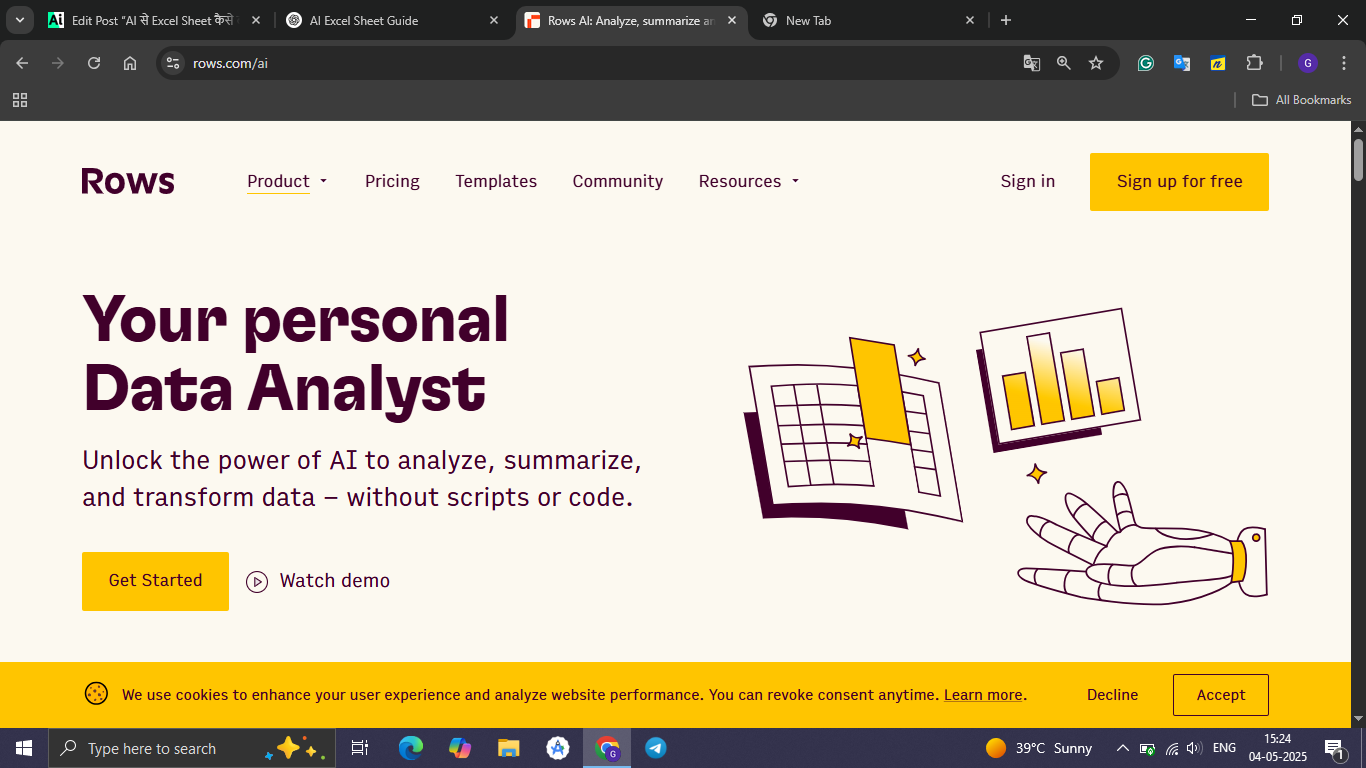
Task: Expand the Resources dropdown menu
Action: 749,181
